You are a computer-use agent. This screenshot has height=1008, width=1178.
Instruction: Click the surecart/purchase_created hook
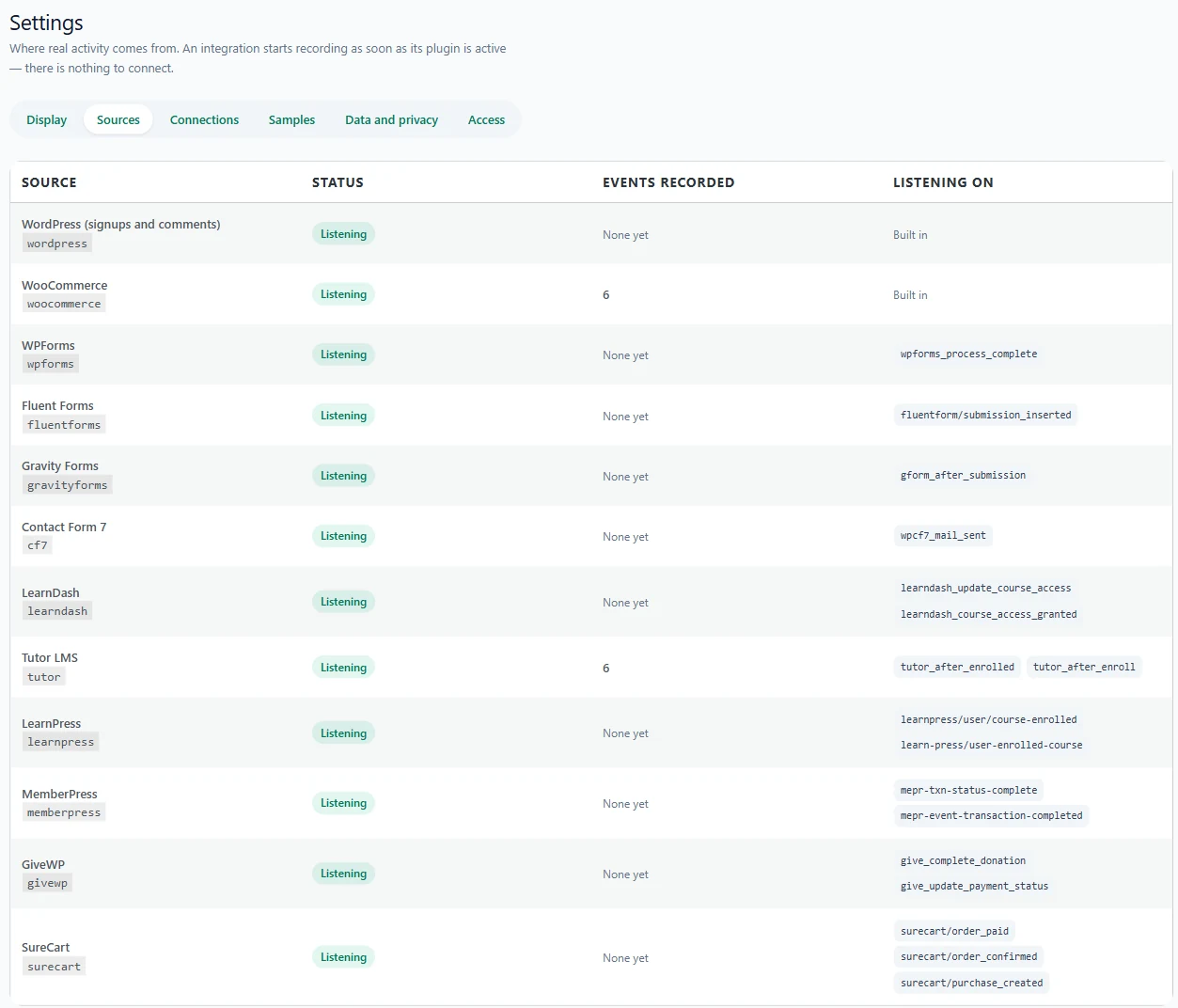(x=971, y=983)
